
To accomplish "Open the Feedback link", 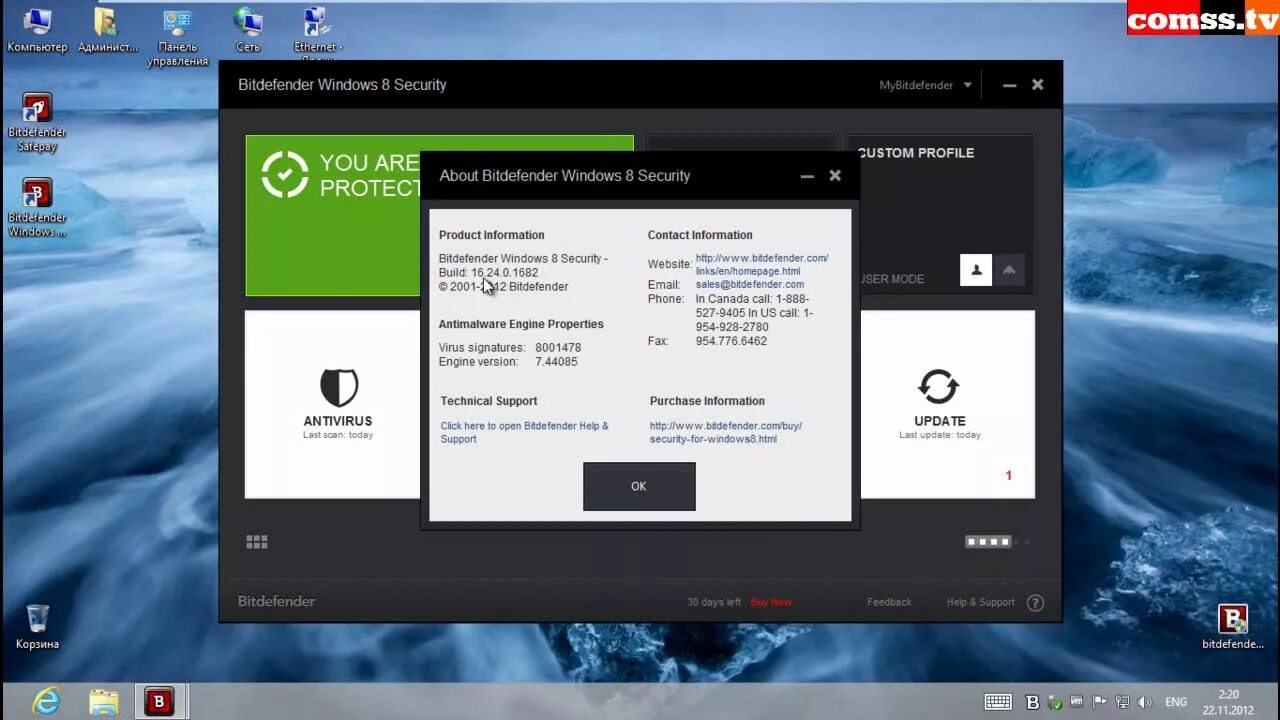I will point(889,602).
